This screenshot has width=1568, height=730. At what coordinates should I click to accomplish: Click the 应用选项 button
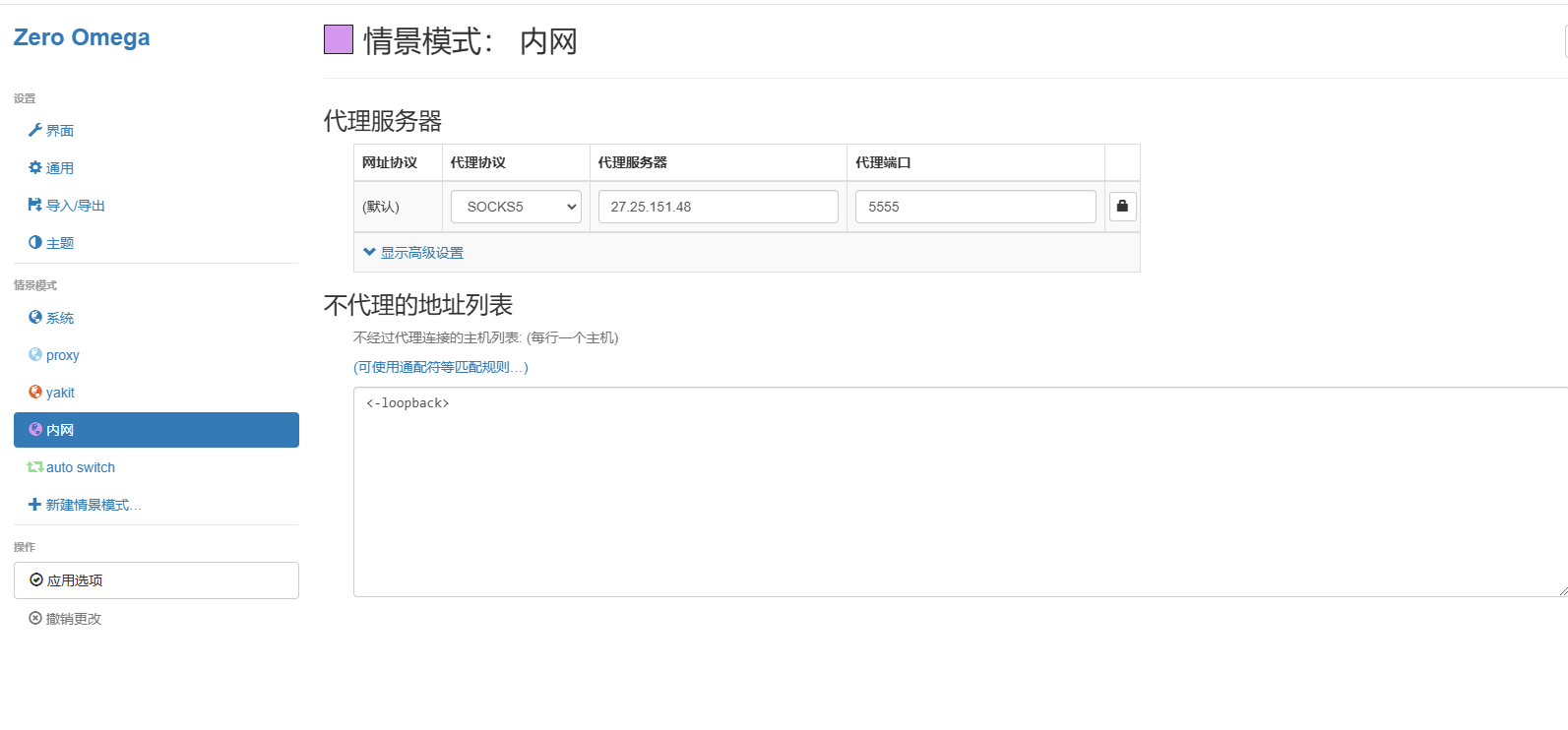tap(156, 580)
